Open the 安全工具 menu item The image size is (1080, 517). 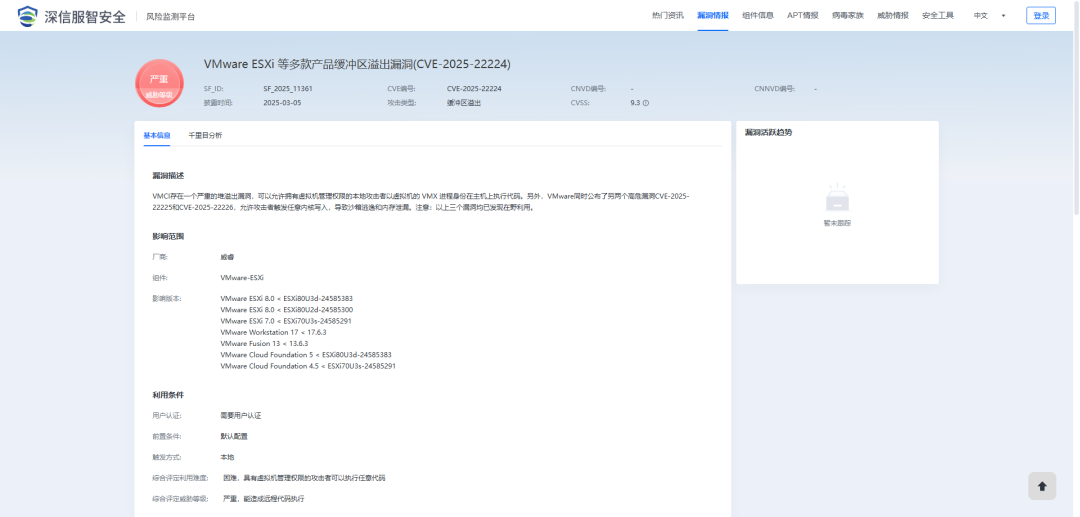click(937, 15)
